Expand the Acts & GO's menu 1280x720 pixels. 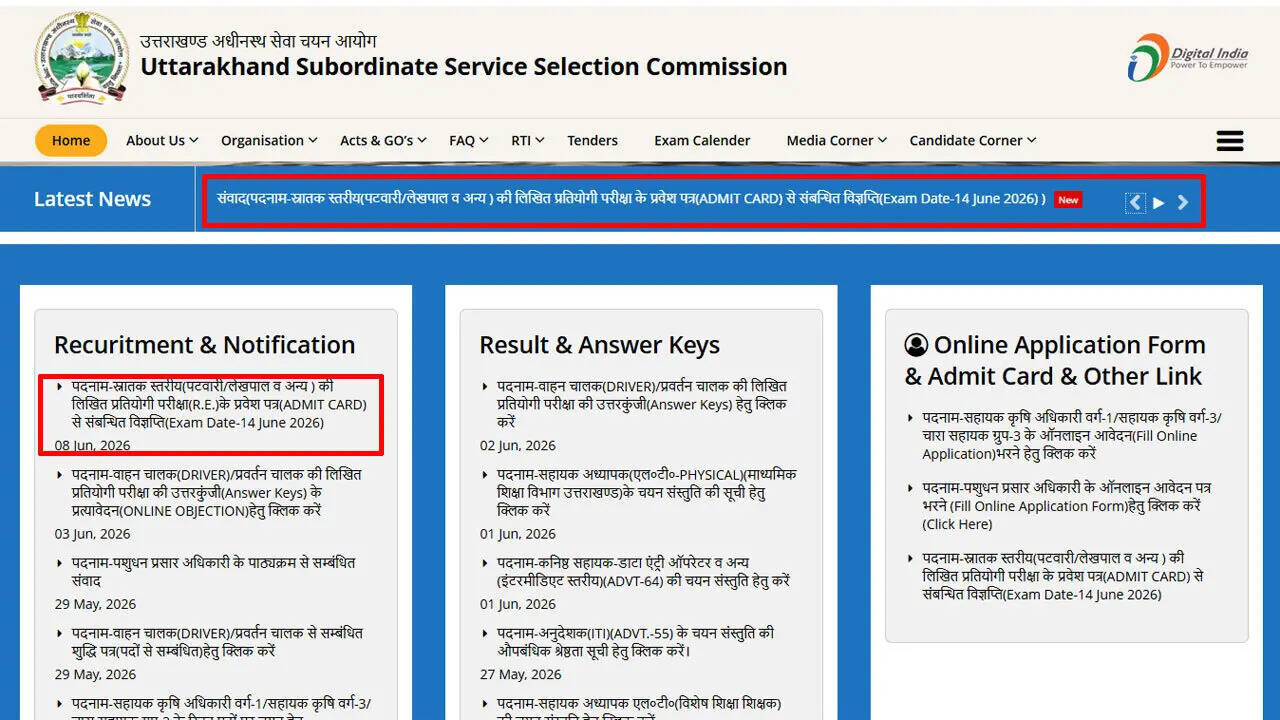pyautogui.click(x=383, y=140)
